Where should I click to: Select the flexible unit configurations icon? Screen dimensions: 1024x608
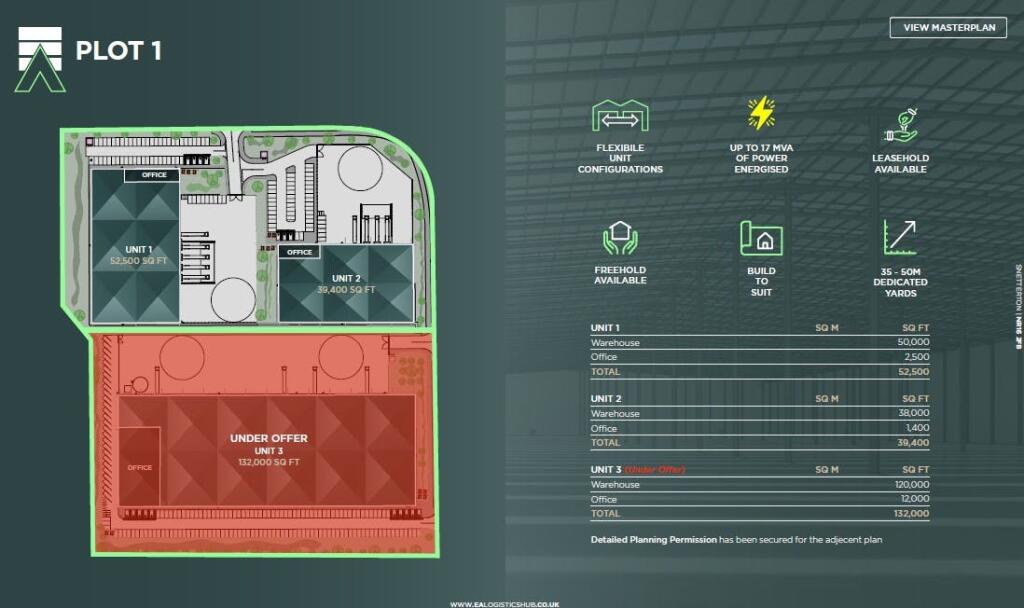coord(620,117)
